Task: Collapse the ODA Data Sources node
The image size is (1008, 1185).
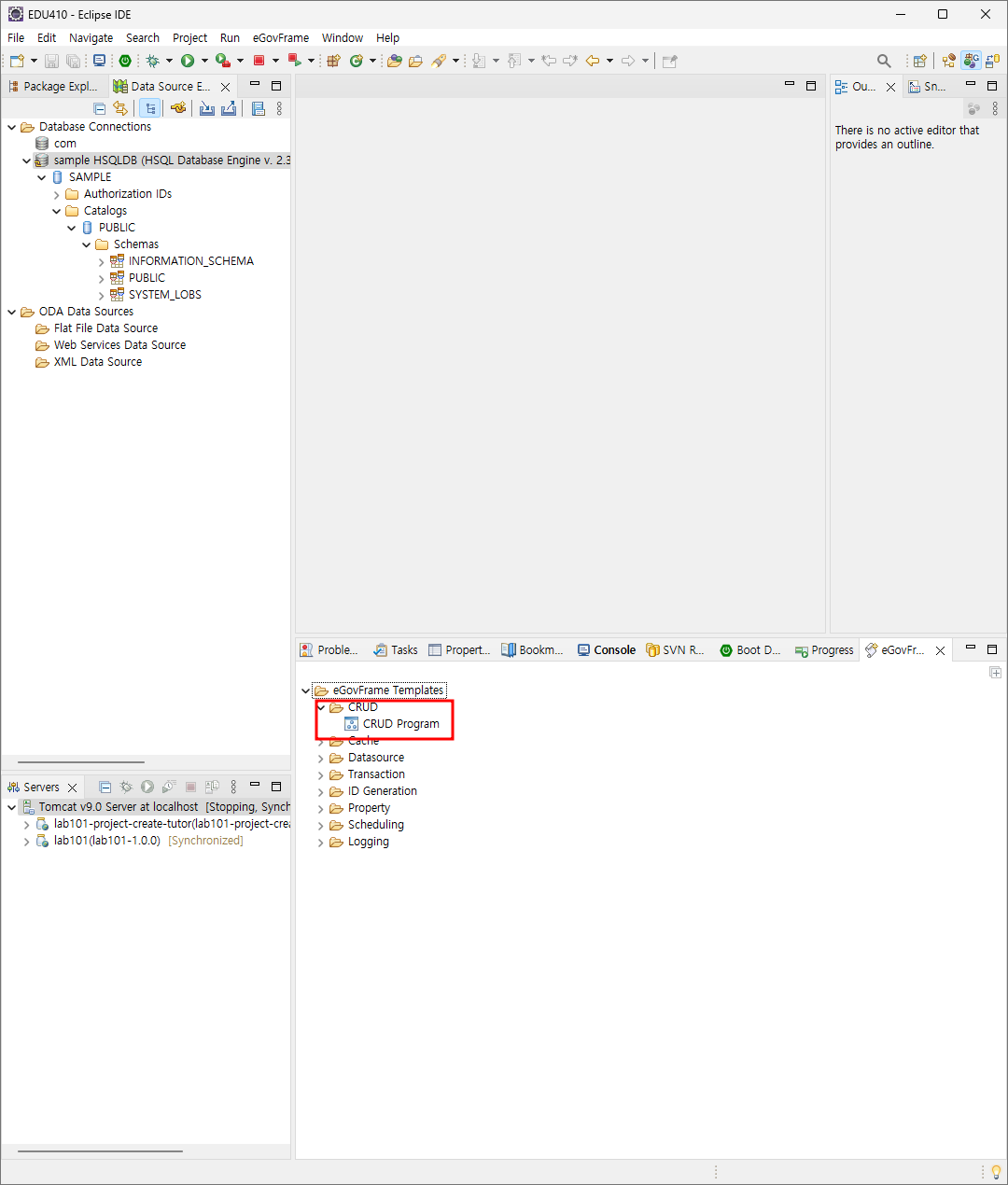Action: [x=12, y=312]
